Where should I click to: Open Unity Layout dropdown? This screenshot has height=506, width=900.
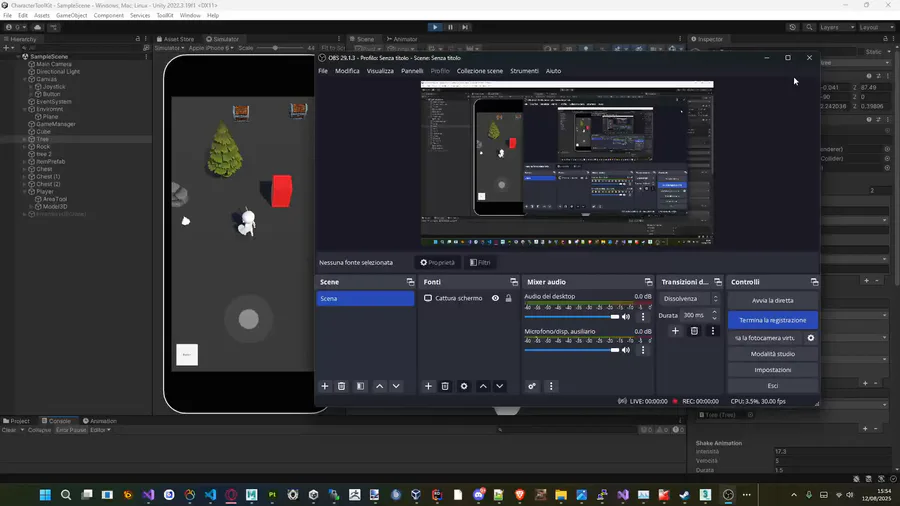coord(876,27)
